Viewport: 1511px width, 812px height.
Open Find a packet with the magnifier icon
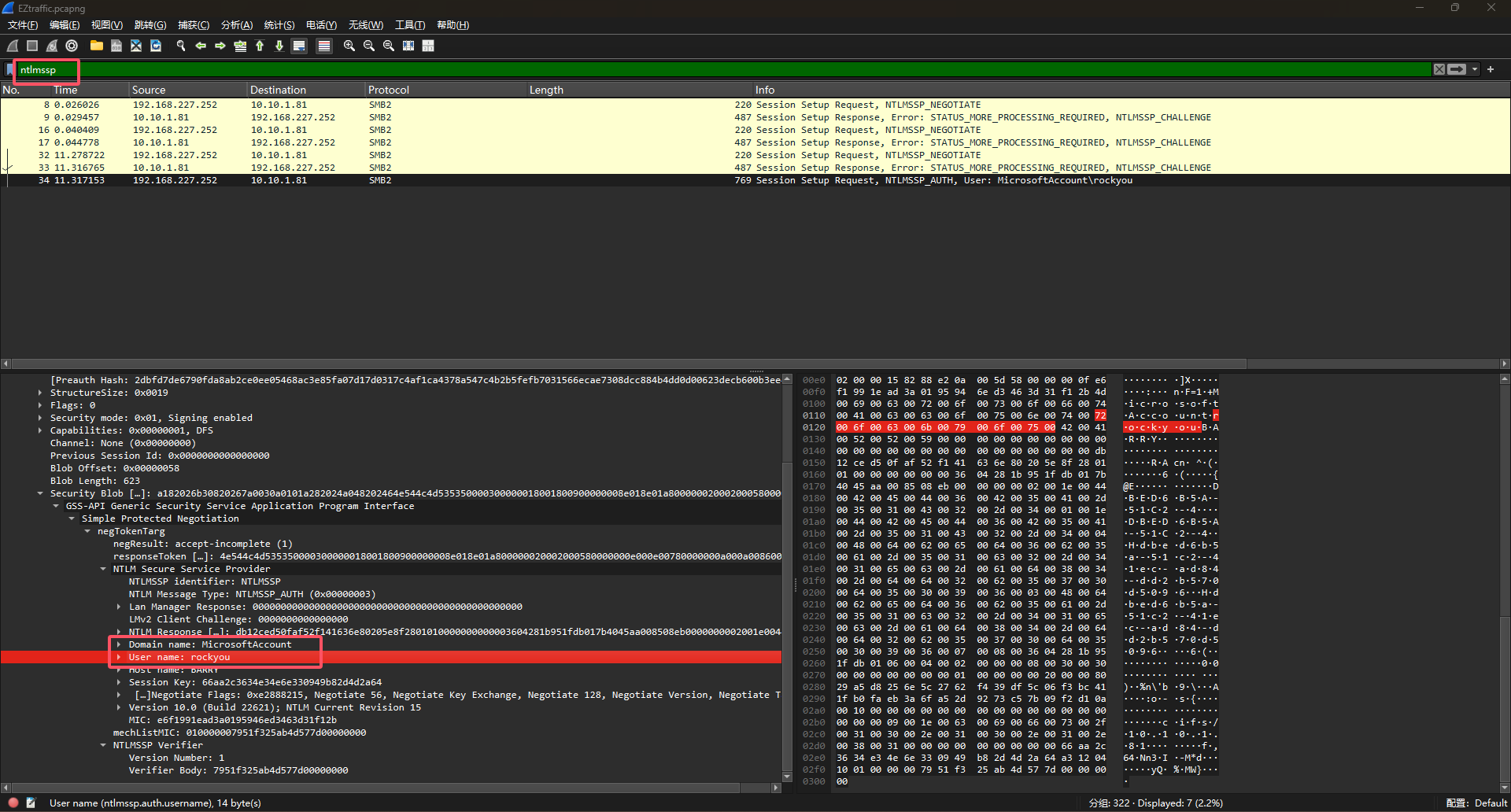coord(181,46)
